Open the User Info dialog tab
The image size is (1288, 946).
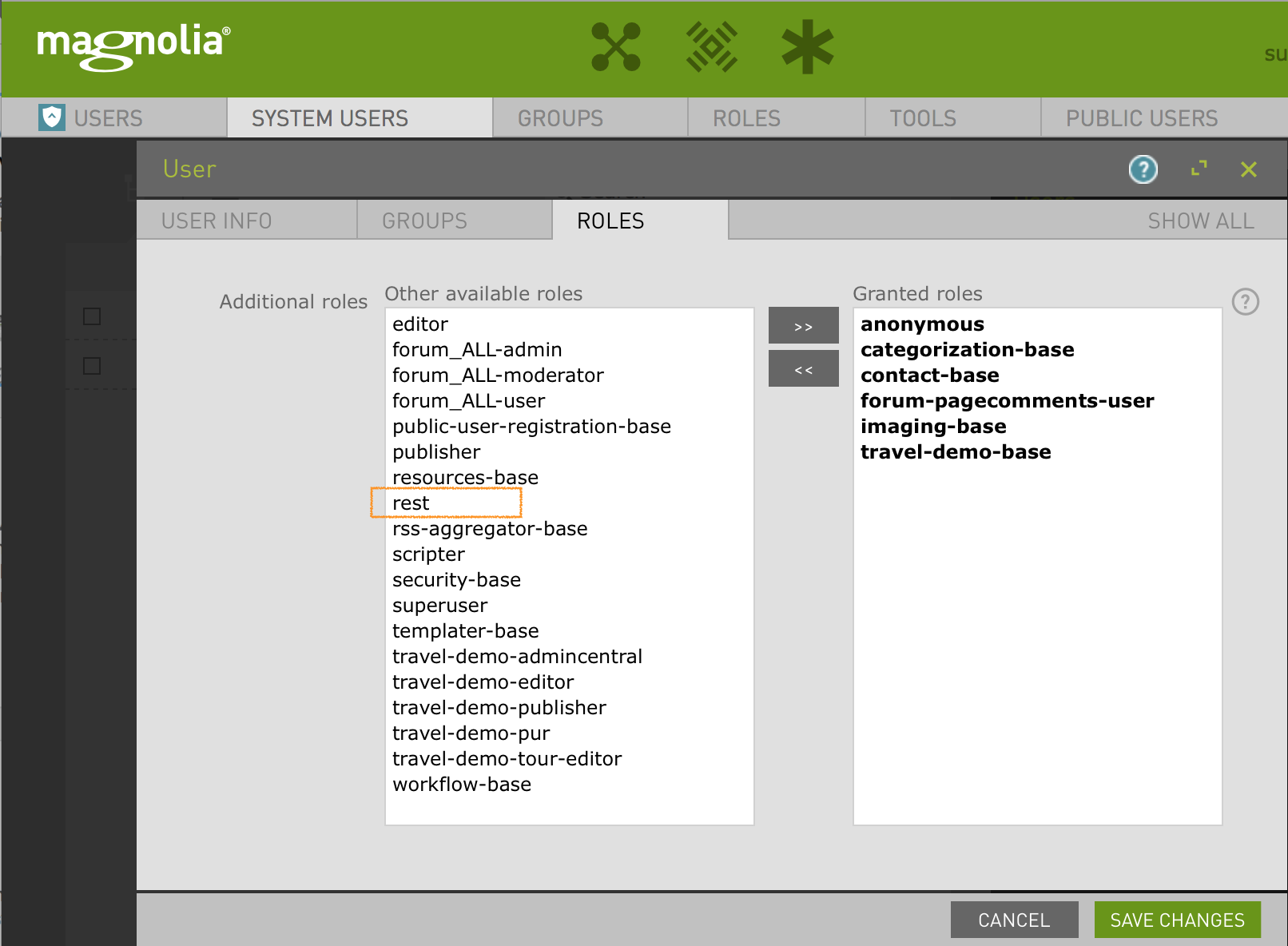217,221
